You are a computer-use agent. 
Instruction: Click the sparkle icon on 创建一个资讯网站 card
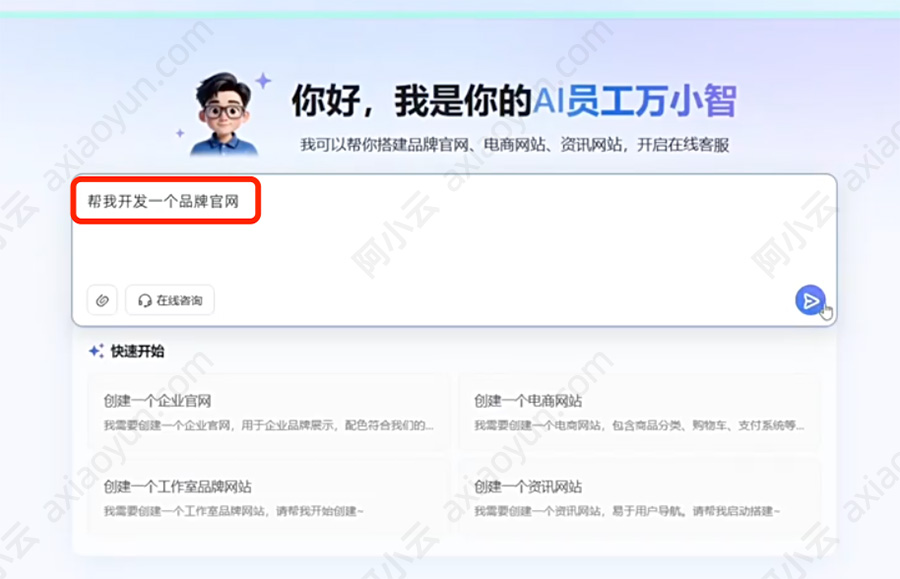pos(481,487)
